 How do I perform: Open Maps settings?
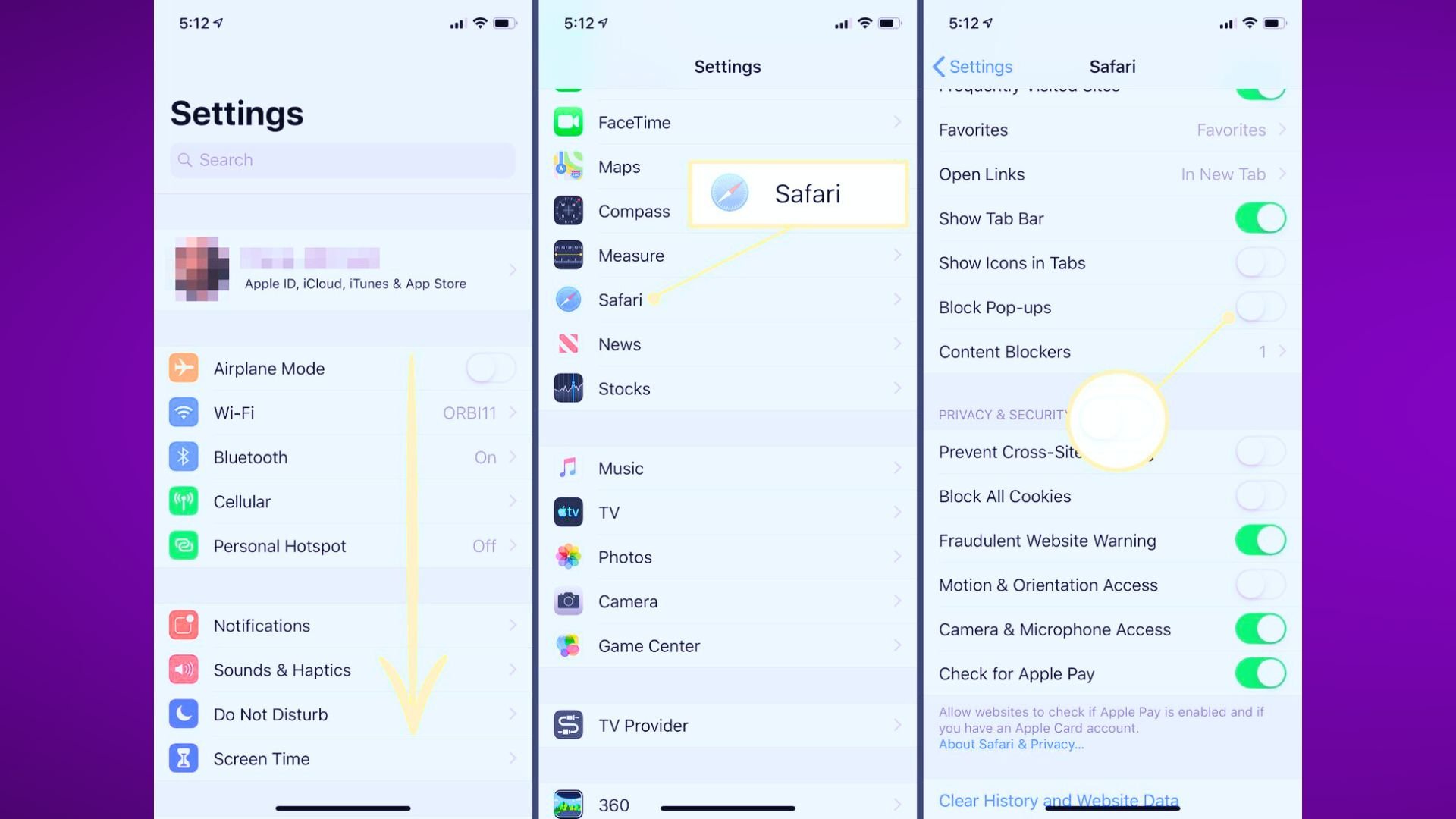pos(727,166)
